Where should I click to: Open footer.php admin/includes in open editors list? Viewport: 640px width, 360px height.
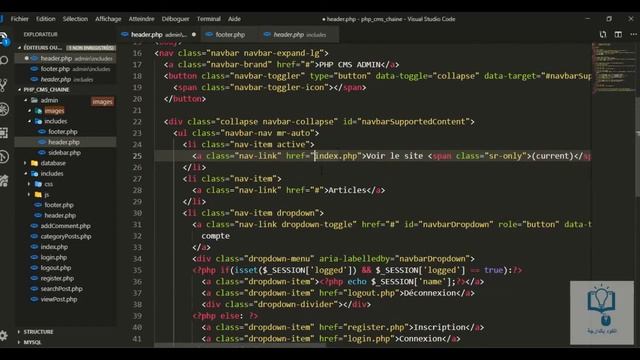pyautogui.click(x=65, y=69)
